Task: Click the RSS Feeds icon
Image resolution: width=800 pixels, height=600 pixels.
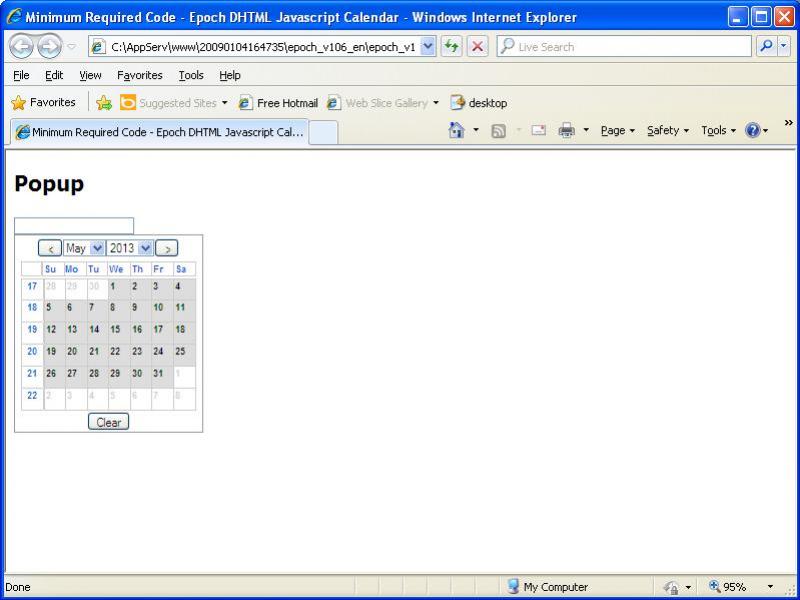Action: (x=498, y=131)
